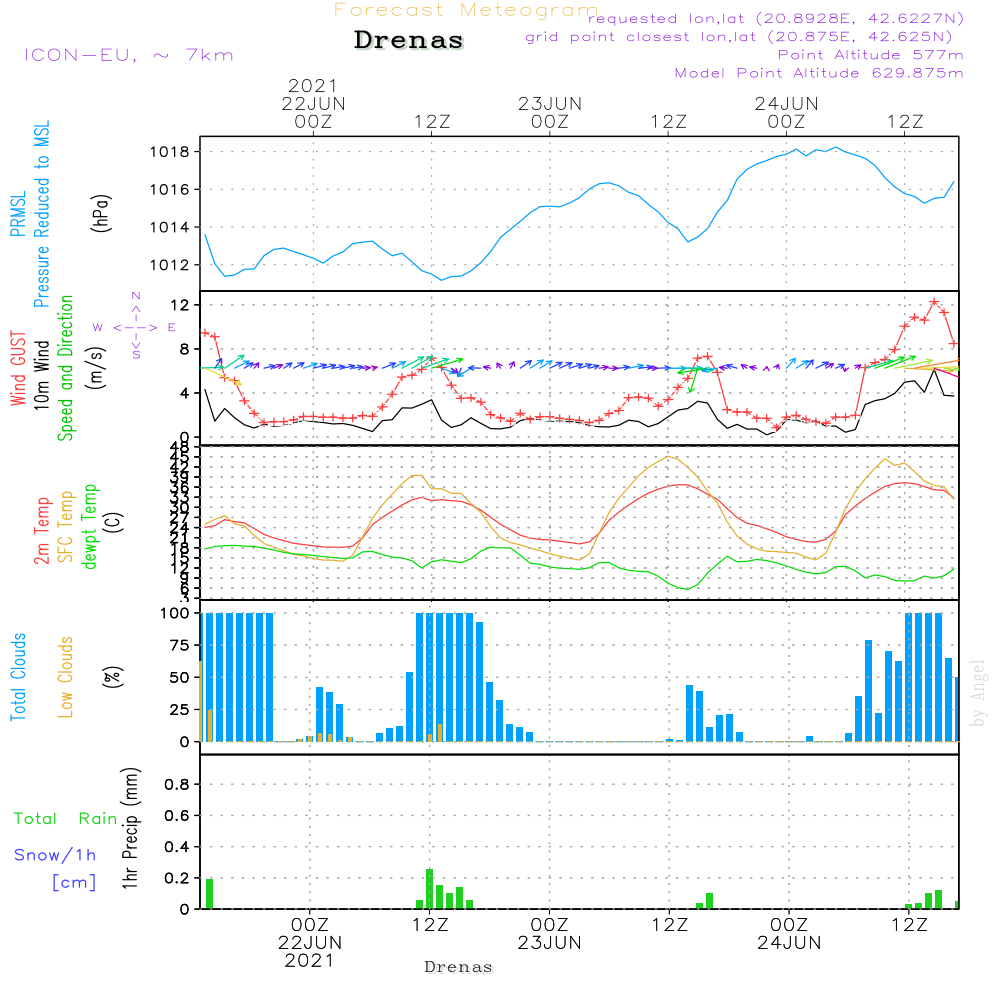The image size is (1000, 1000).
Task: Click the green "dewpt Temp" legend label
Action: coord(89,526)
